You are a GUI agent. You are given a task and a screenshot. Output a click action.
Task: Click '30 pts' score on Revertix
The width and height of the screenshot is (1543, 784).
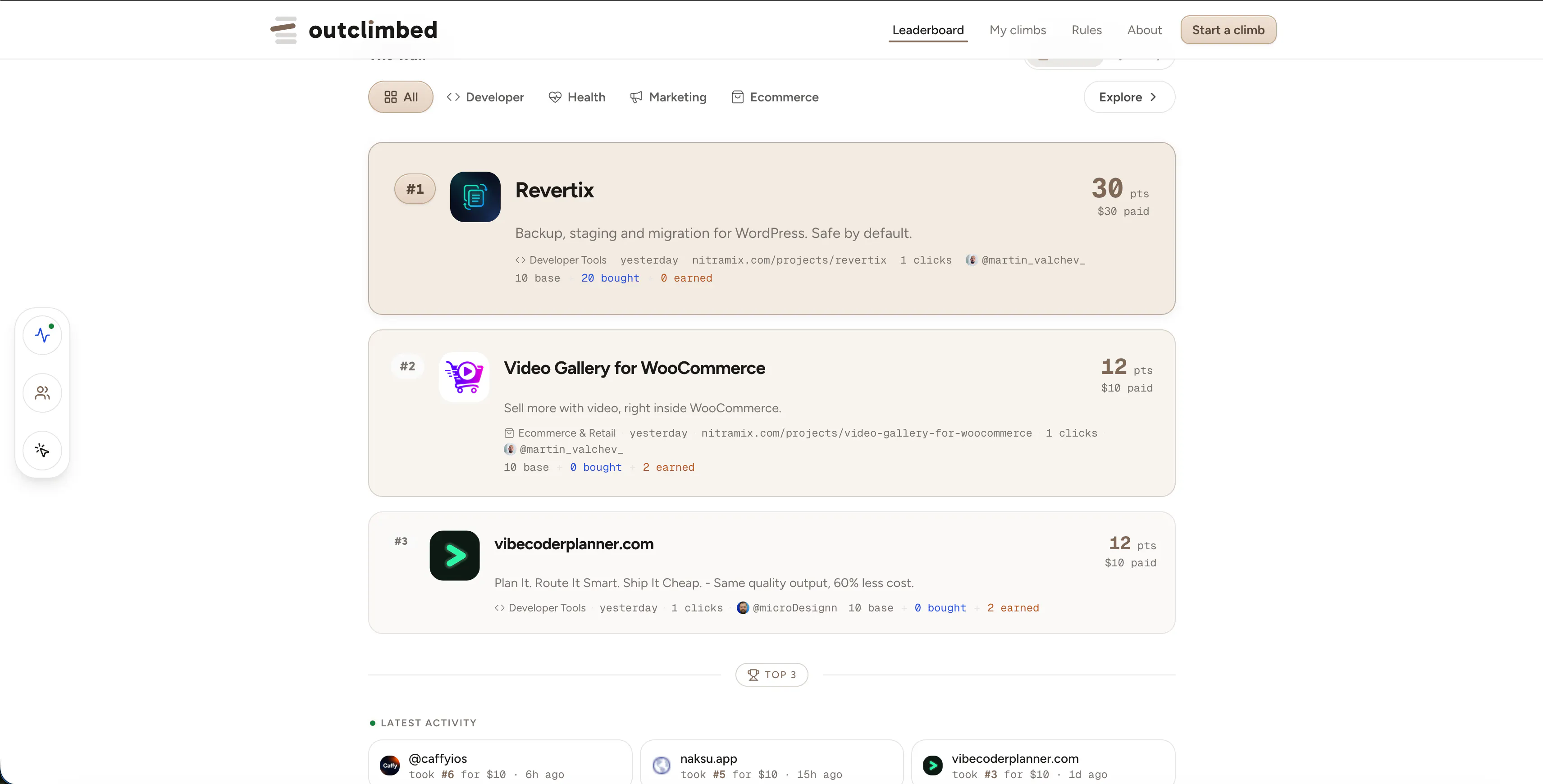1120,188
